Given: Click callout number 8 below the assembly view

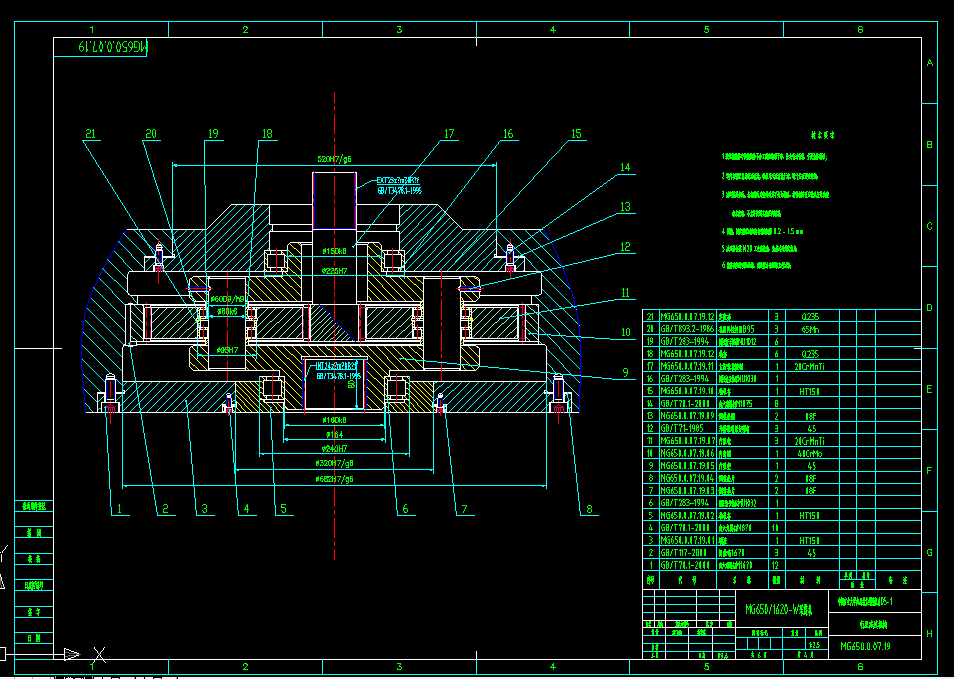Looking at the screenshot, I should click(589, 509).
